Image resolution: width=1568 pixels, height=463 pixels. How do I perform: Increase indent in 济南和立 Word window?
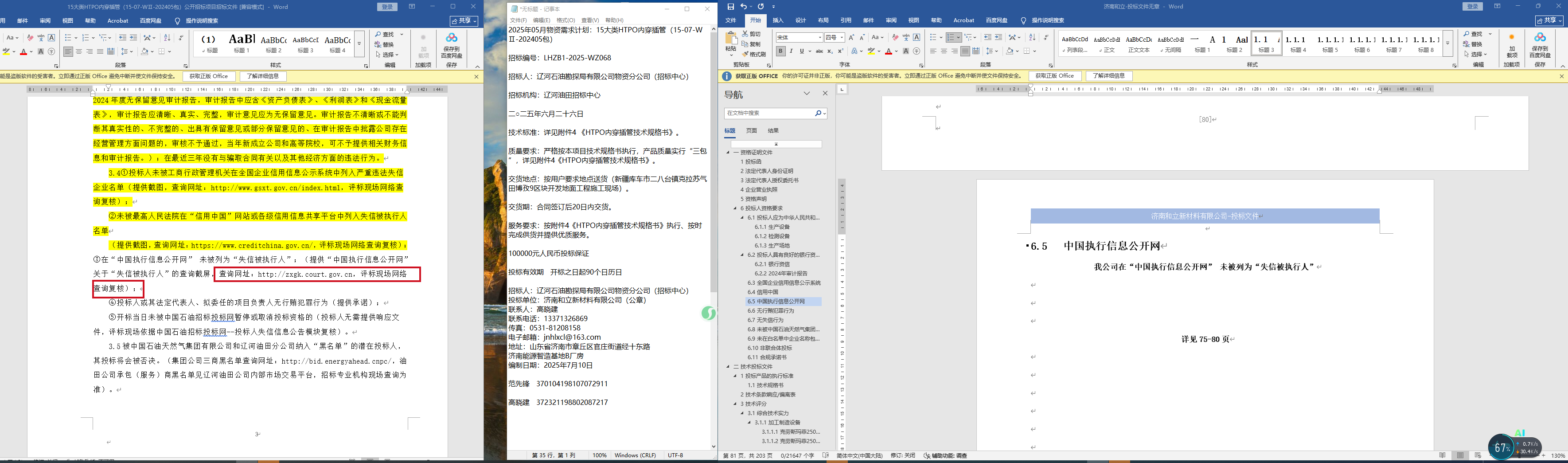[x=998, y=38]
